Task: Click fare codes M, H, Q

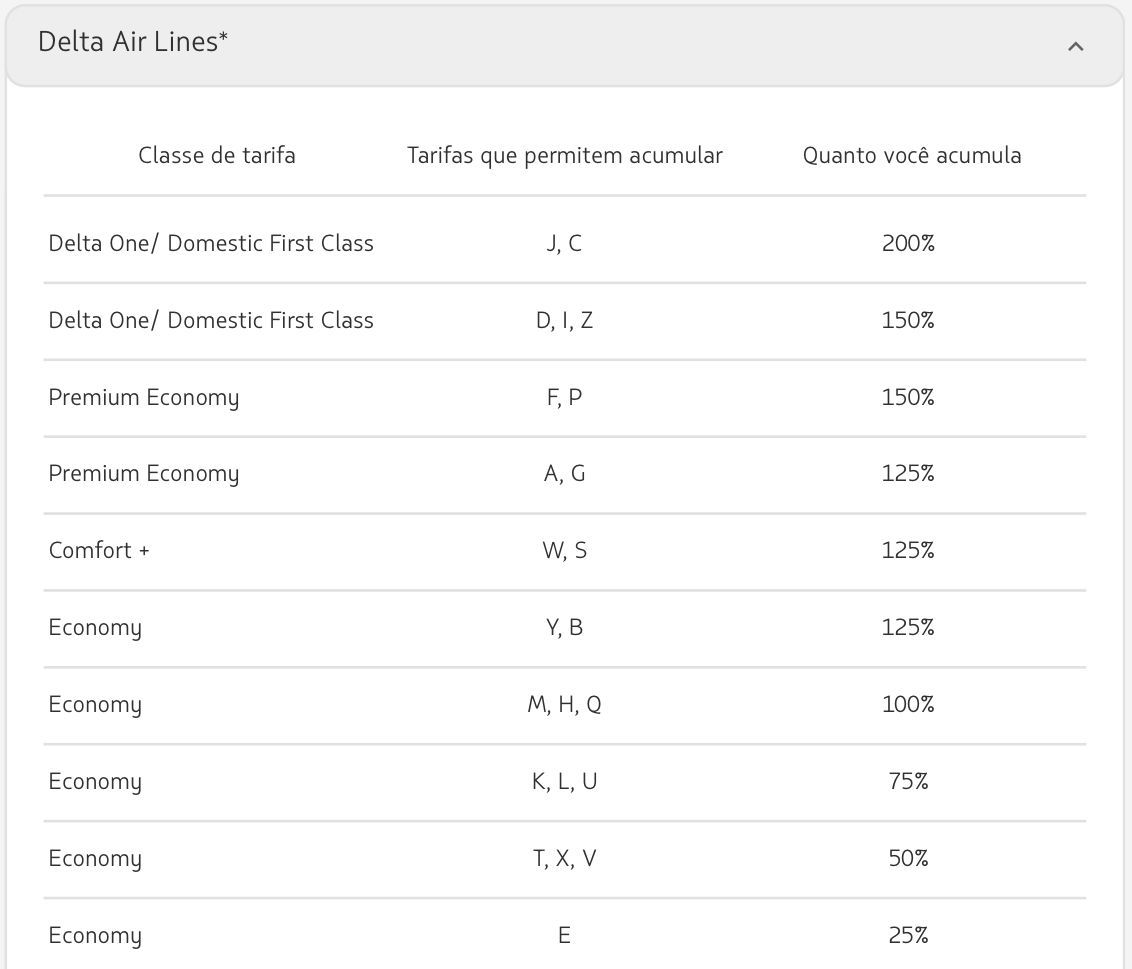Action: pyautogui.click(x=565, y=705)
